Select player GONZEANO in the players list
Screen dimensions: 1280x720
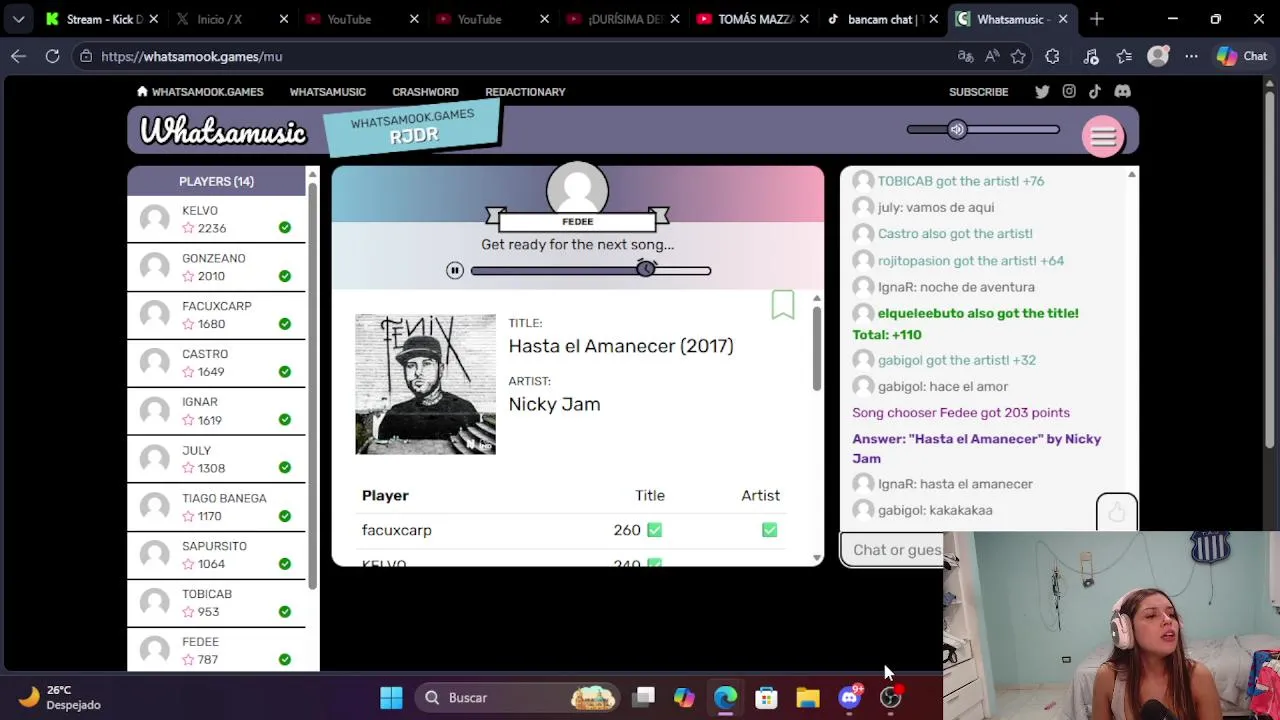[x=216, y=267]
